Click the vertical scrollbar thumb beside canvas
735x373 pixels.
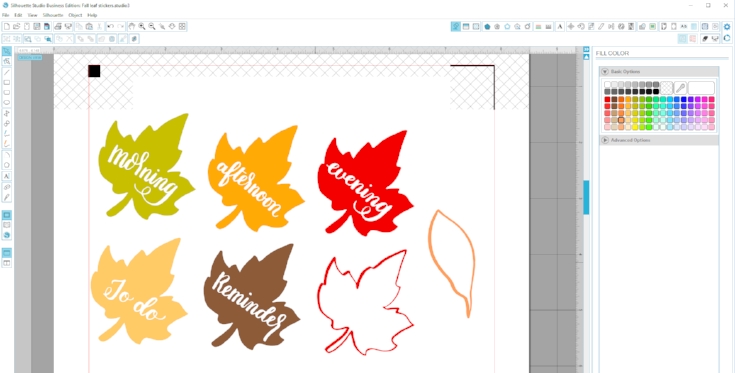(586, 197)
